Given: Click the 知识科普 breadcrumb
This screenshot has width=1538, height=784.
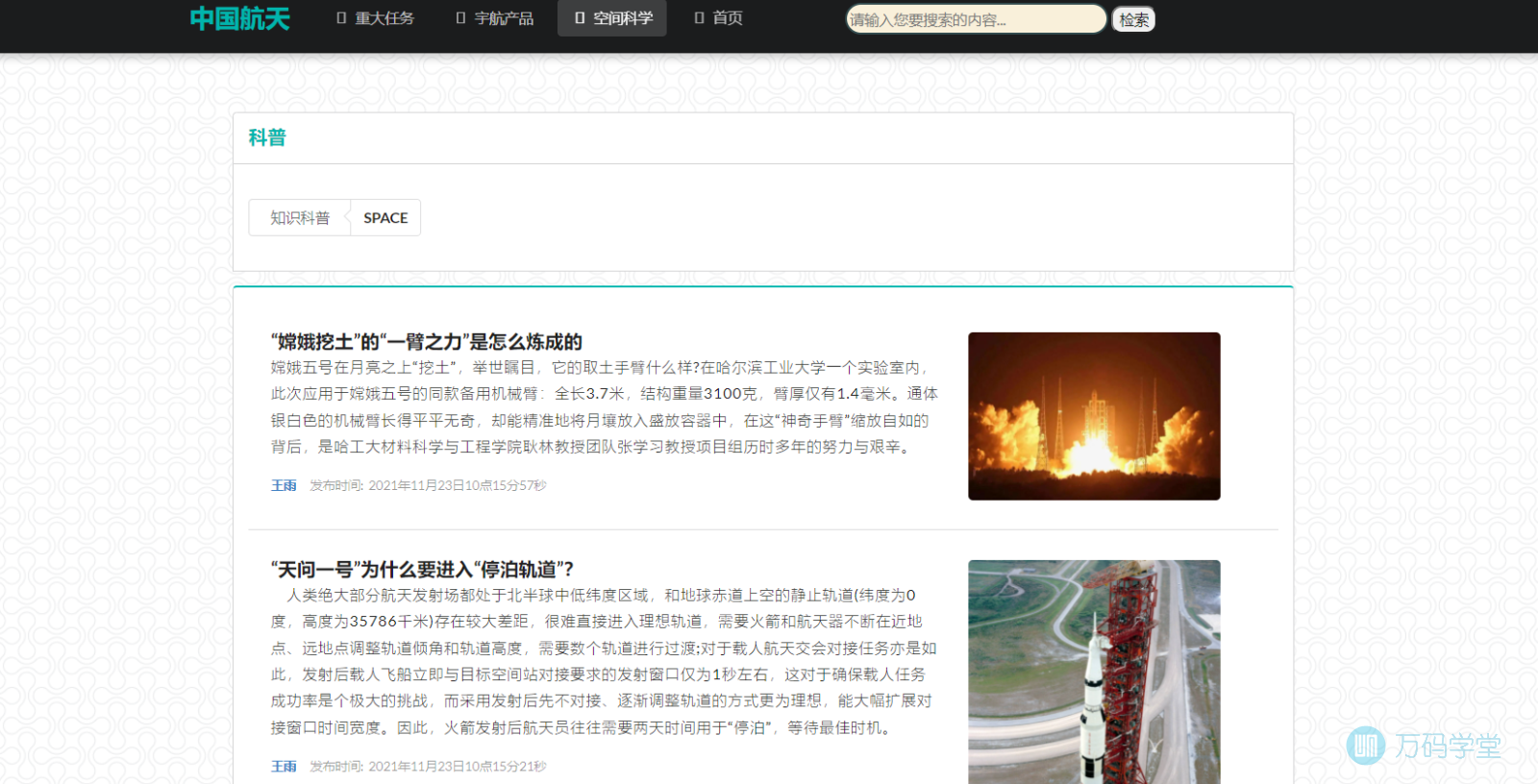Looking at the screenshot, I should (299, 218).
